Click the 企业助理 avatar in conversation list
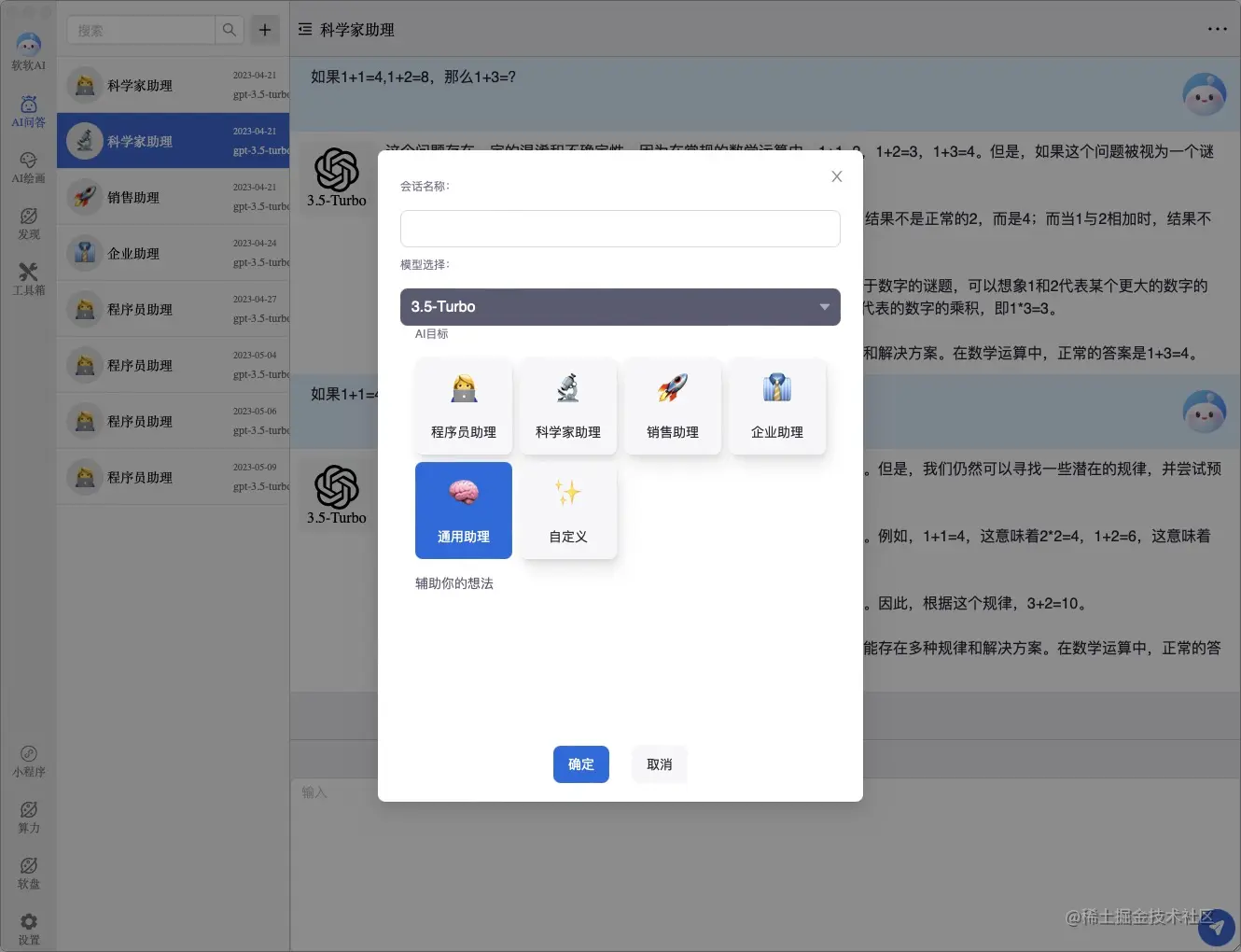 [85, 253]
